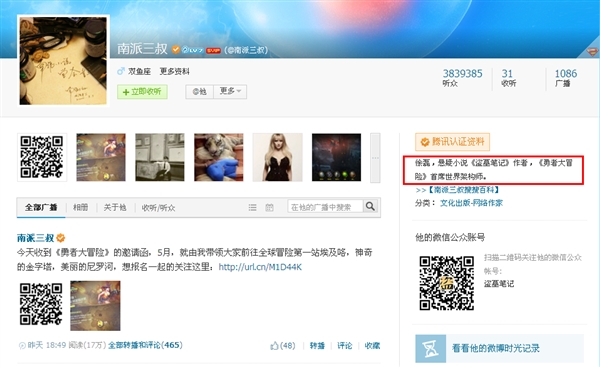Click the verified badge beside the post author name
Screen dimensions: 600x367
(60, 238)
